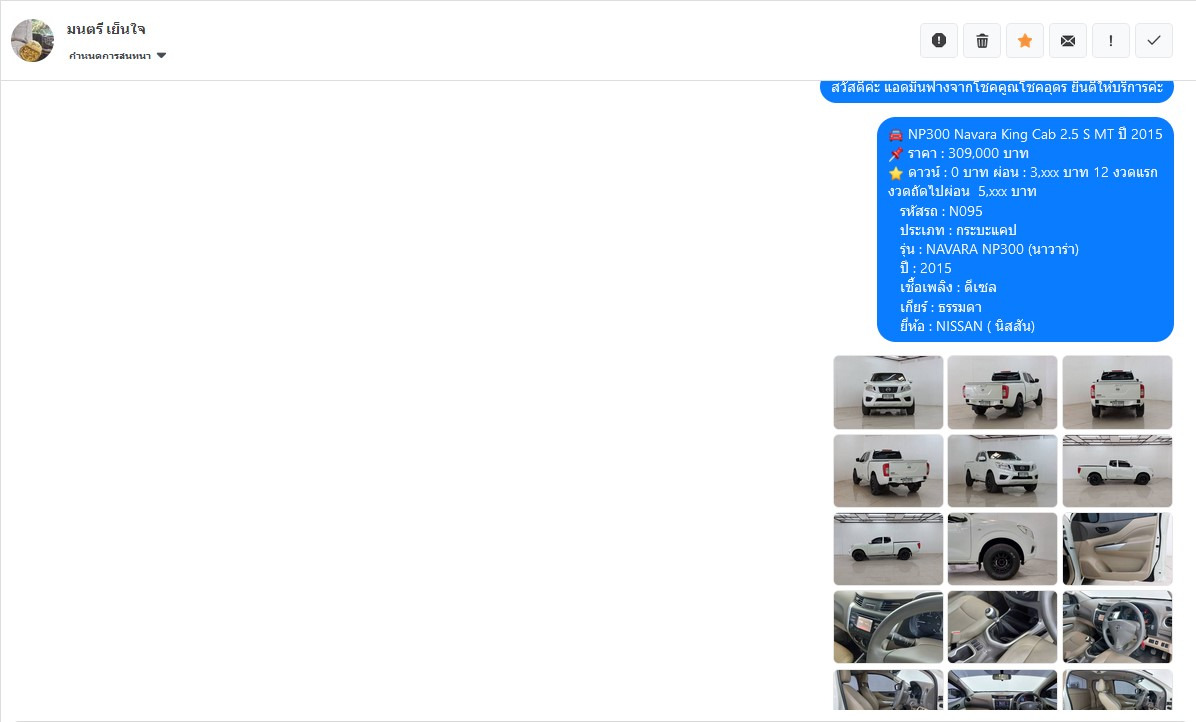1196x722 pixels.
Task: Flag priority with the plain exclamation mark icon
Action: click(1111, 40)
